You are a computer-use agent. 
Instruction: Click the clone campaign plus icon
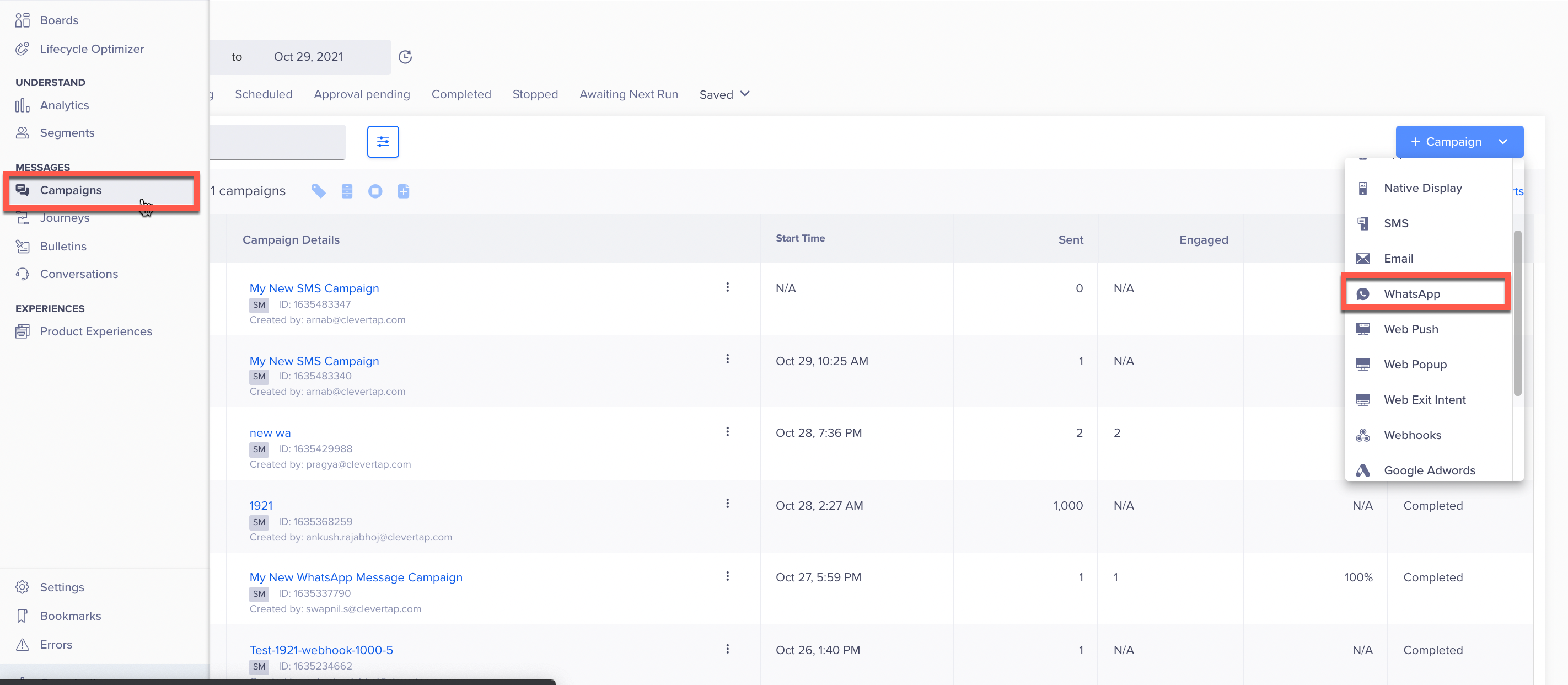tap(403, 191)
